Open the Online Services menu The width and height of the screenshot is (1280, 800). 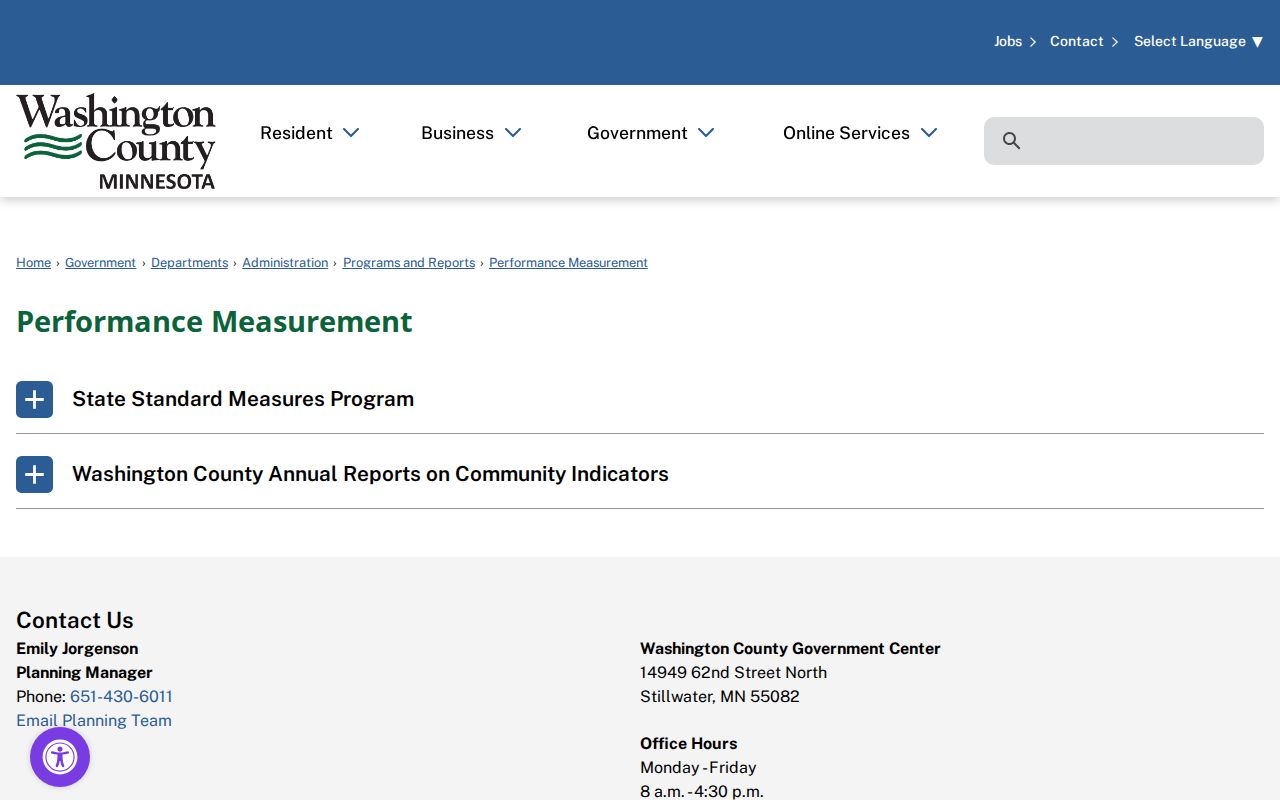[846, 133]
